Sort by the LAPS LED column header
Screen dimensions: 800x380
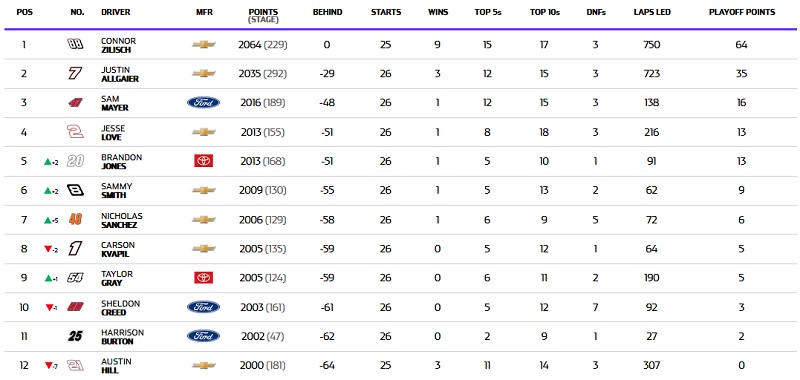coord(652,12)
